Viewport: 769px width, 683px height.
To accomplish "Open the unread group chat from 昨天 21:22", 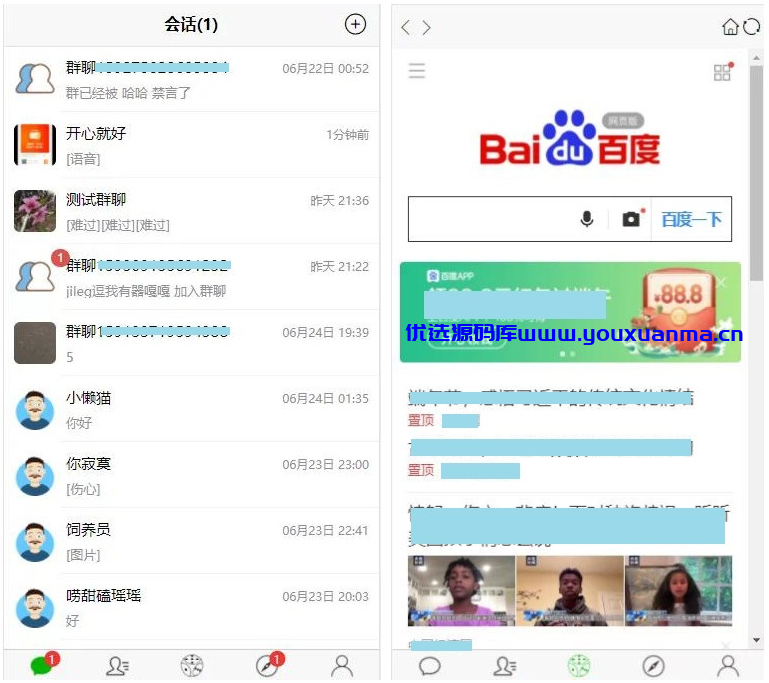I will pos(192,278).
